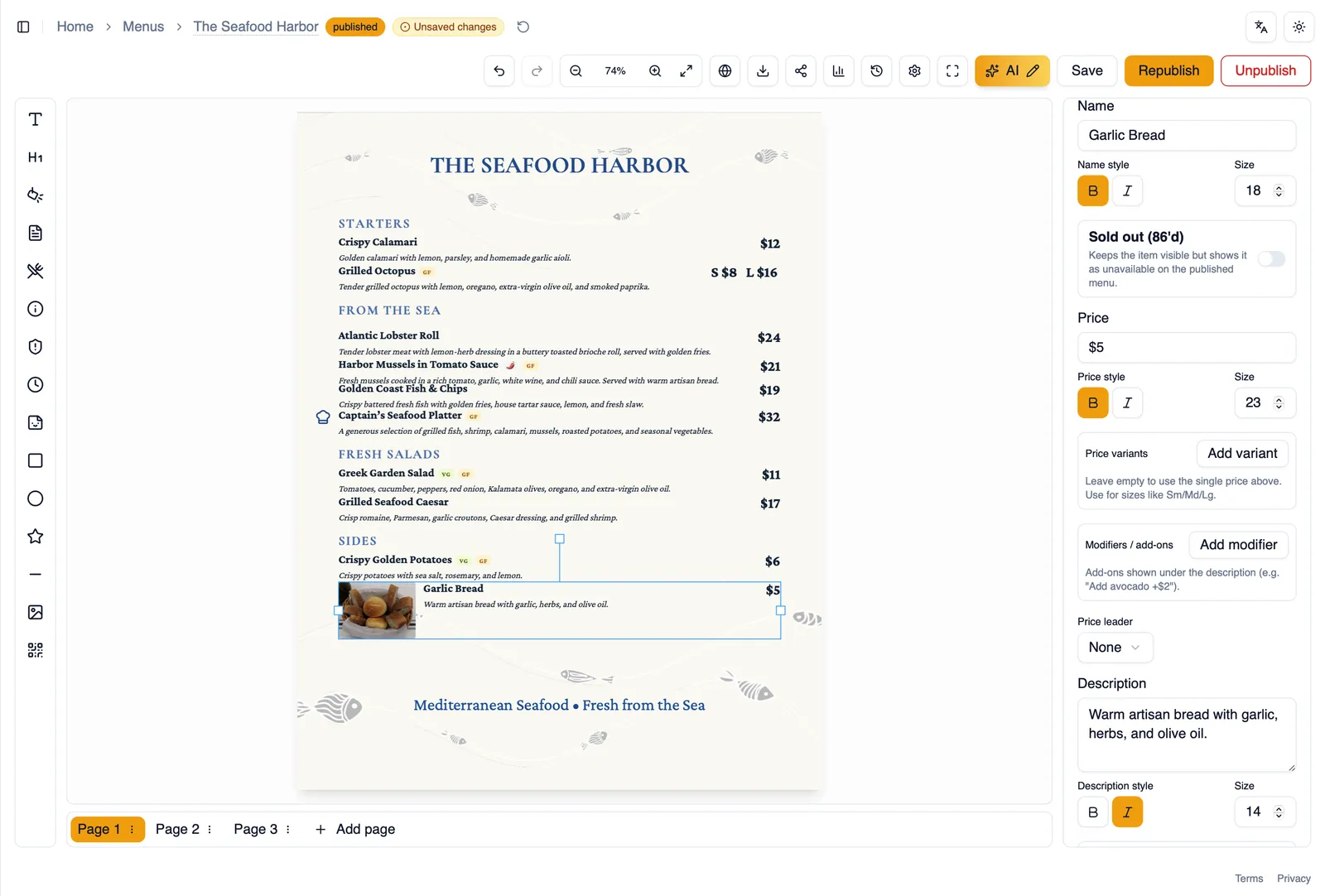Click the Price input field

point(1186,348)
